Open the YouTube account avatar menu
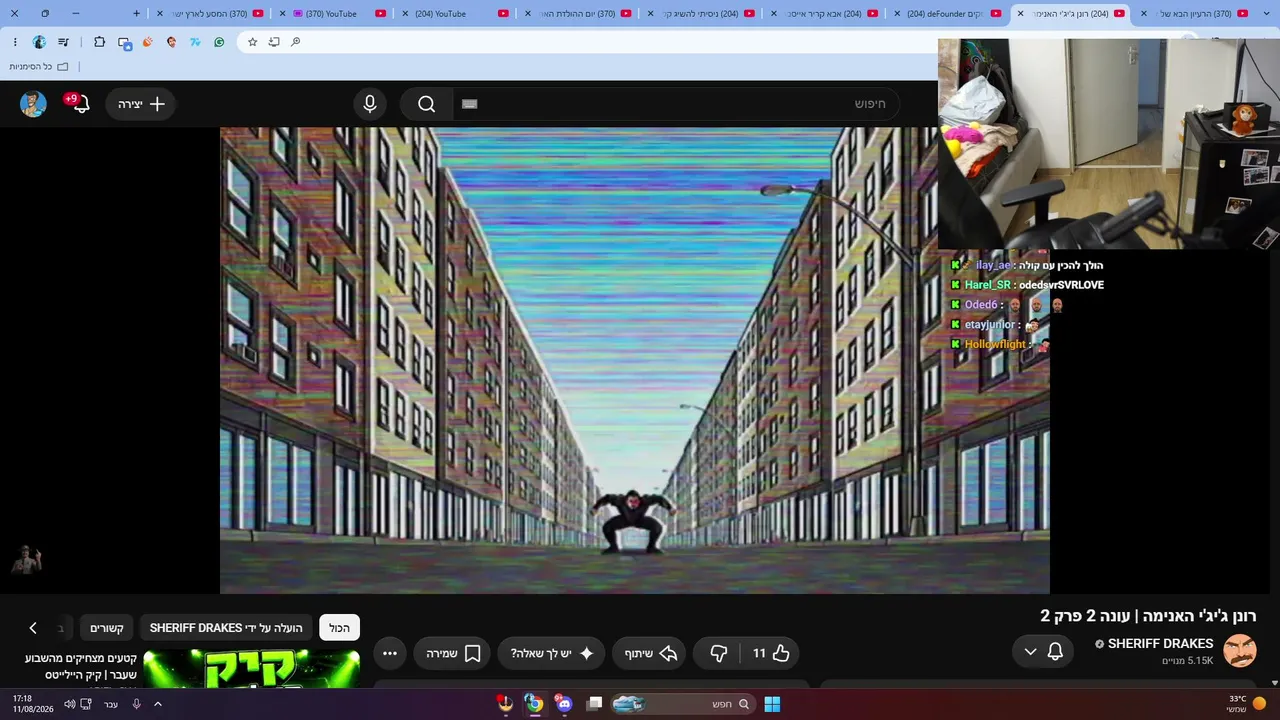The image size is (1280, 720). pos(33,104)
